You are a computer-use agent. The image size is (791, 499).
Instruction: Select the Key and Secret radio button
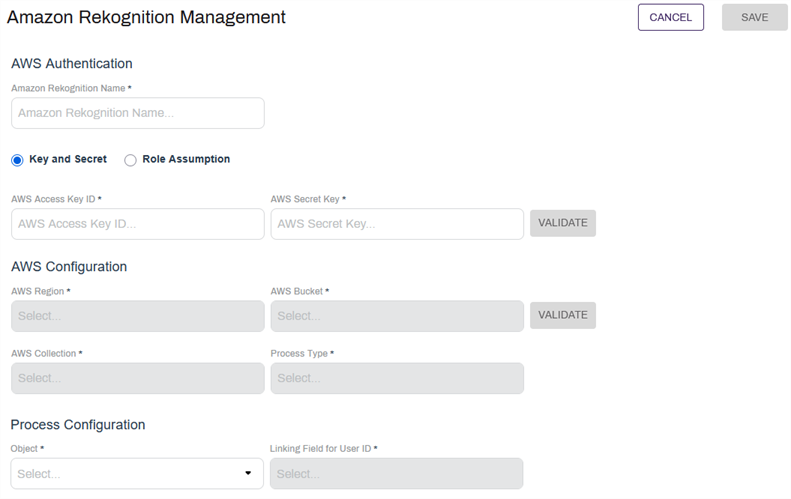click(17, 160)
